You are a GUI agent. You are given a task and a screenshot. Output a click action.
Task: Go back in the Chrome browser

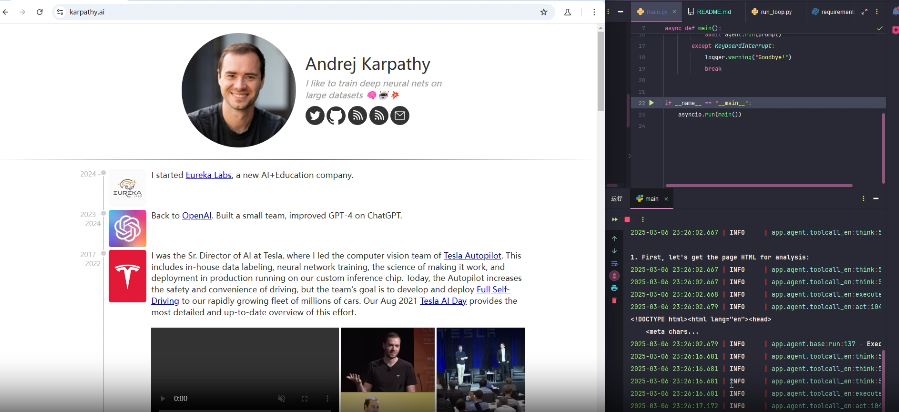click(6, 12)
